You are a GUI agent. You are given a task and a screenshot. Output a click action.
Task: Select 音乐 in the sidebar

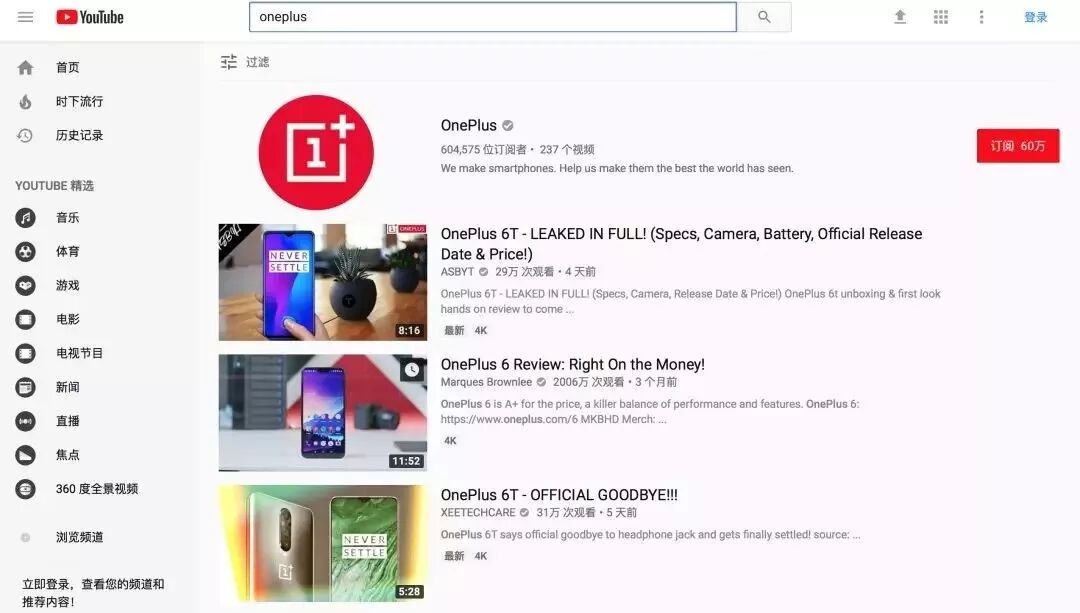tap(68, 218)
